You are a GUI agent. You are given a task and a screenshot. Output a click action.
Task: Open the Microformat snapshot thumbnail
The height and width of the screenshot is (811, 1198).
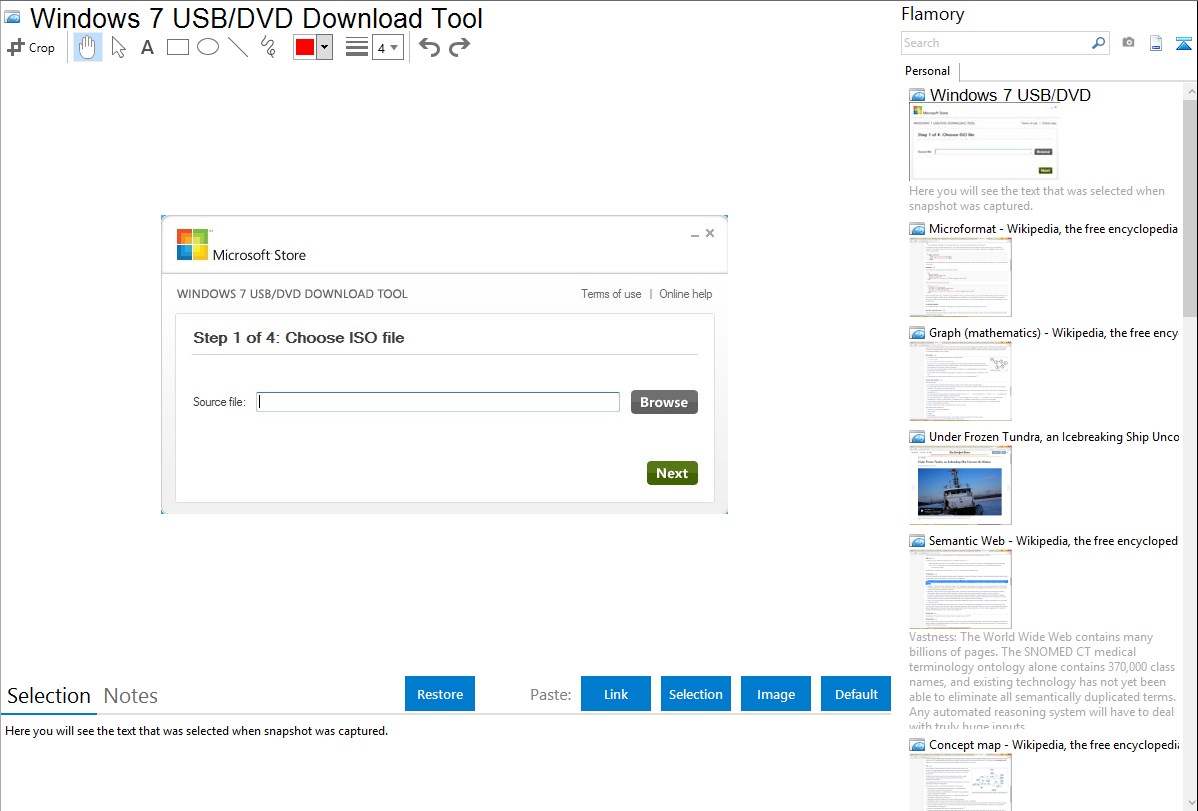[x=960, y=277]
